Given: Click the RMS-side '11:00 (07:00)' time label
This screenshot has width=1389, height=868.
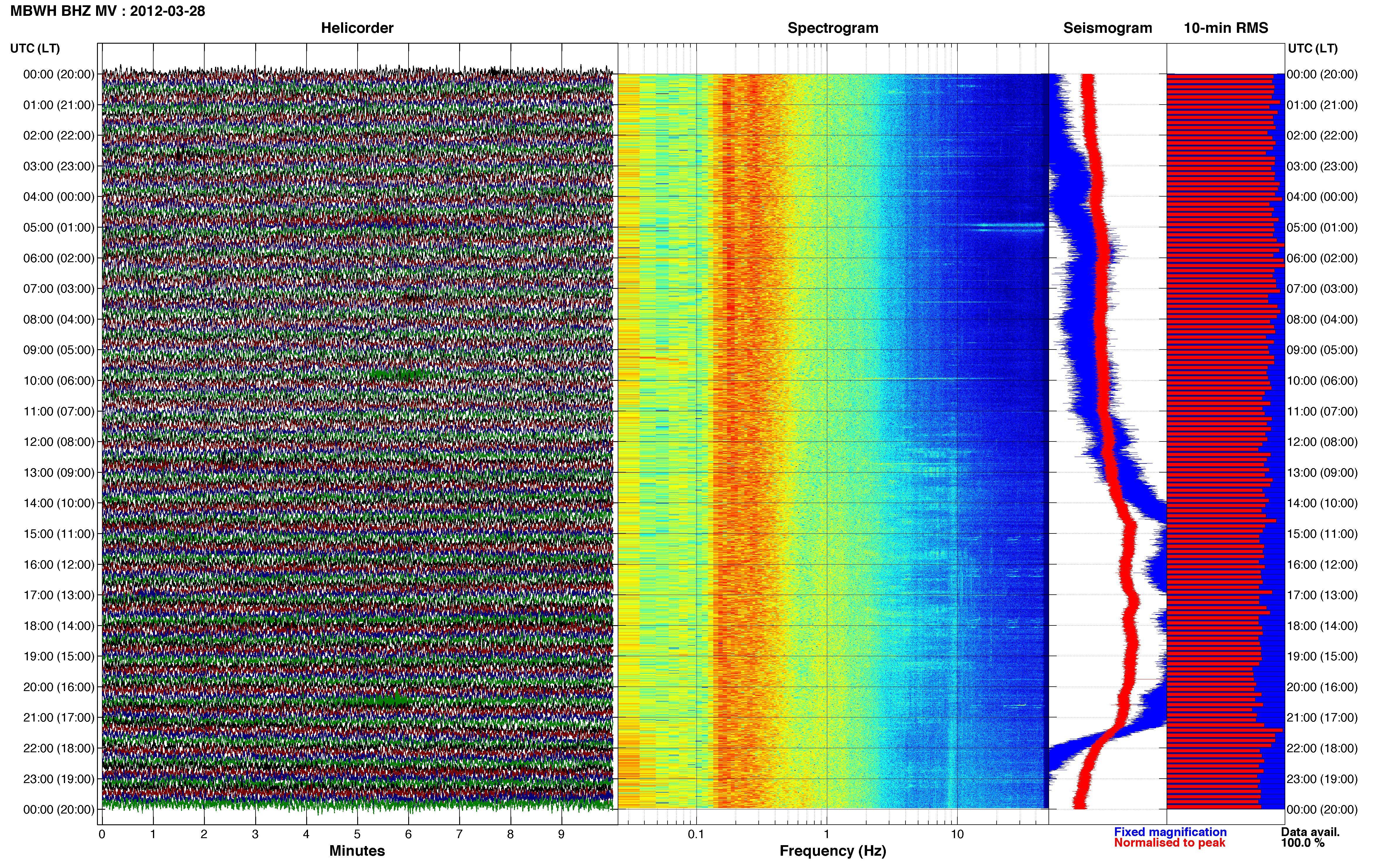Looking at the screenshot, I should click(1322, 412).
